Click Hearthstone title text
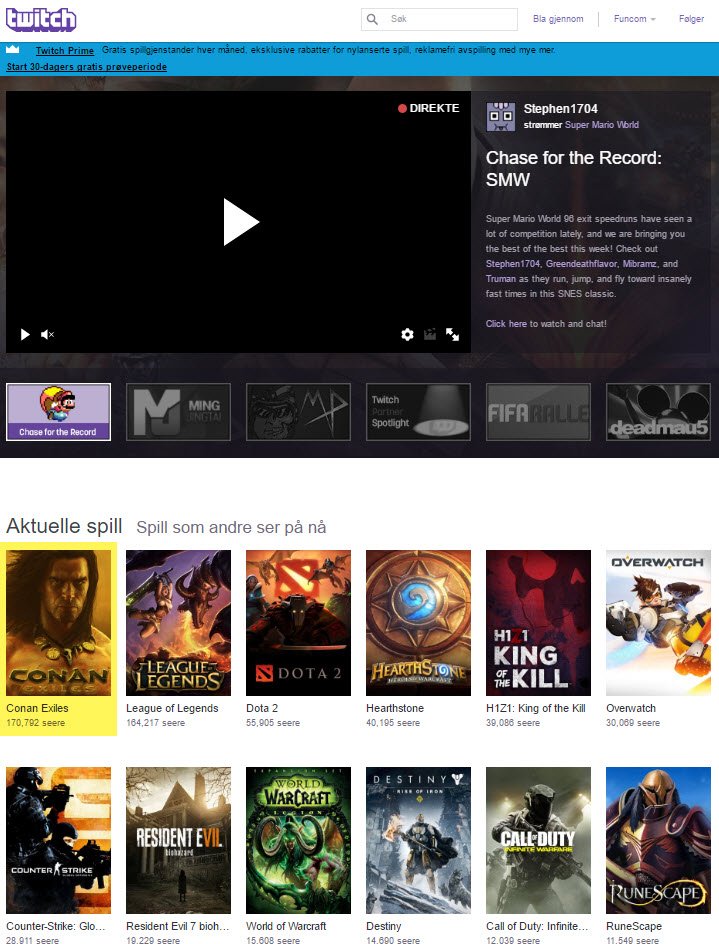The height and width of the screenshot is (944, 719). click(395, 709)
